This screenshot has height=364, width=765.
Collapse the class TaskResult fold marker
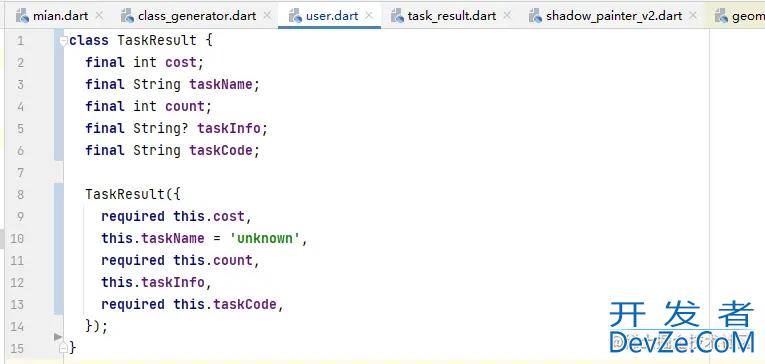(63, 41)
